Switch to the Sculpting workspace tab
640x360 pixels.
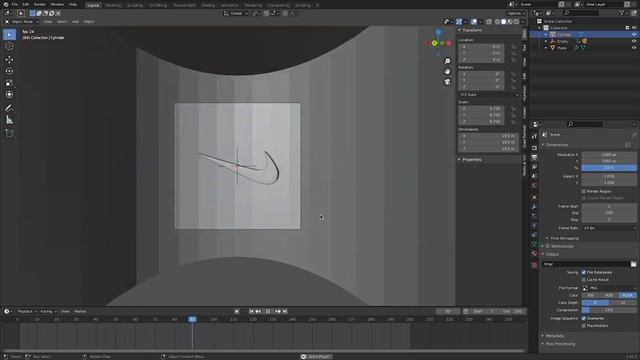tap(135, 5)
